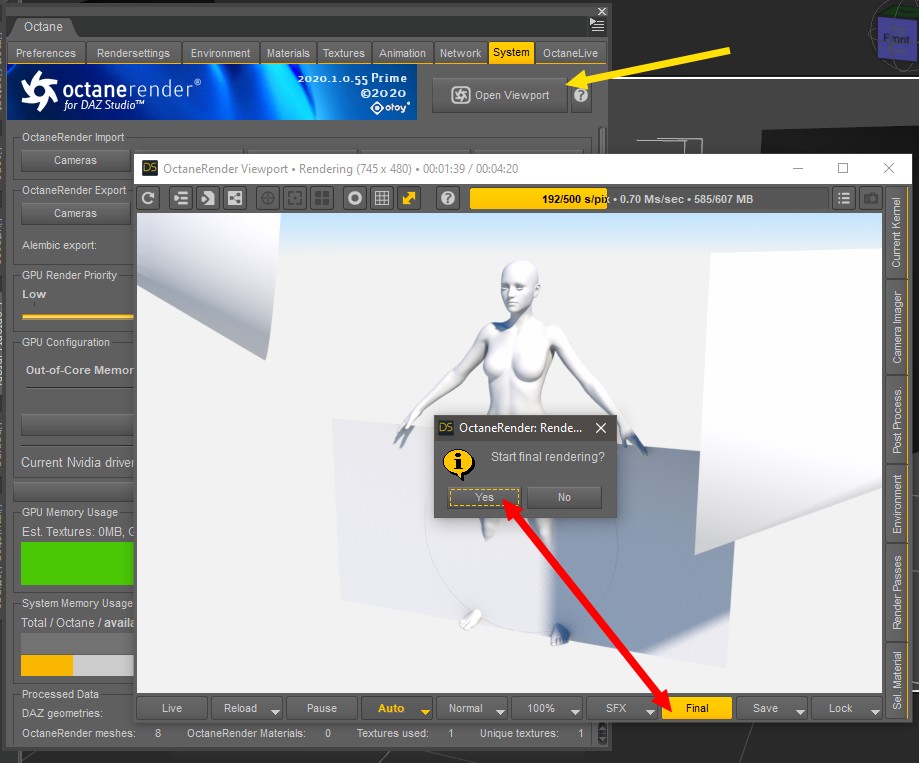Click Cameras under OctaneRender Export

[x=75, y=213]
